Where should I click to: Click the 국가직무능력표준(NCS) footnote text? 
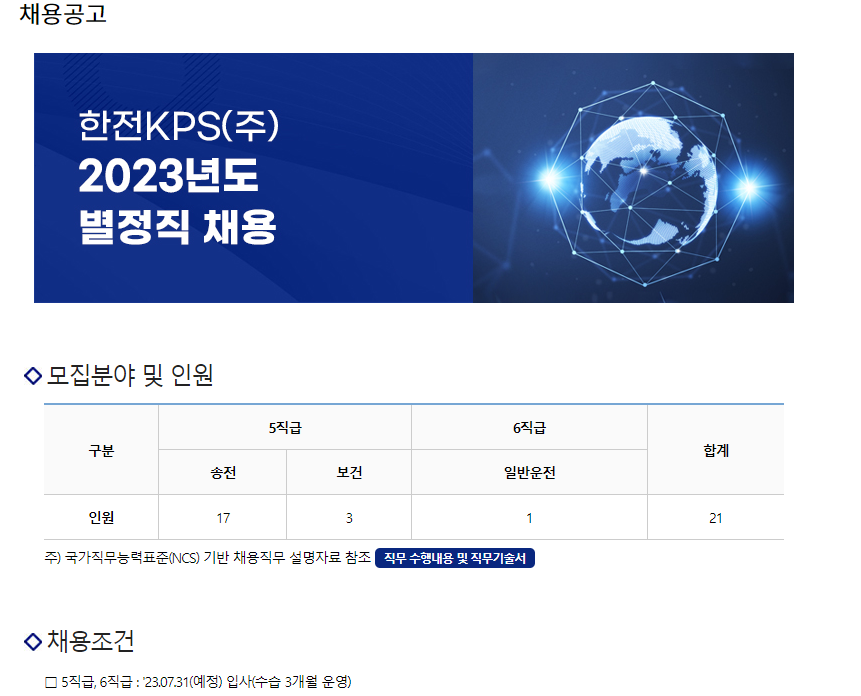[208, 558]
